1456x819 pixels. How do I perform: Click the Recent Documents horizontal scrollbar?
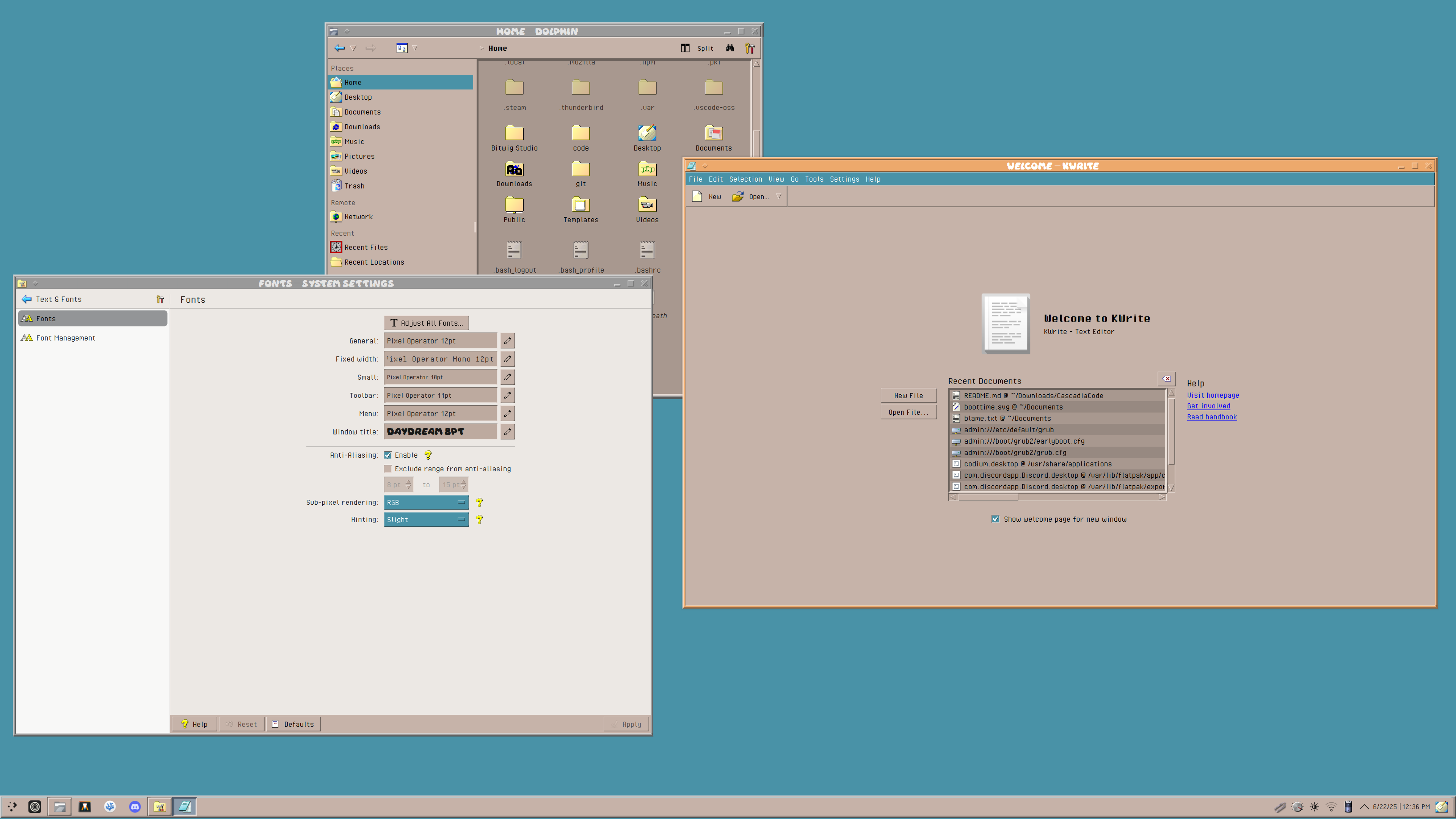point(1057,497)
